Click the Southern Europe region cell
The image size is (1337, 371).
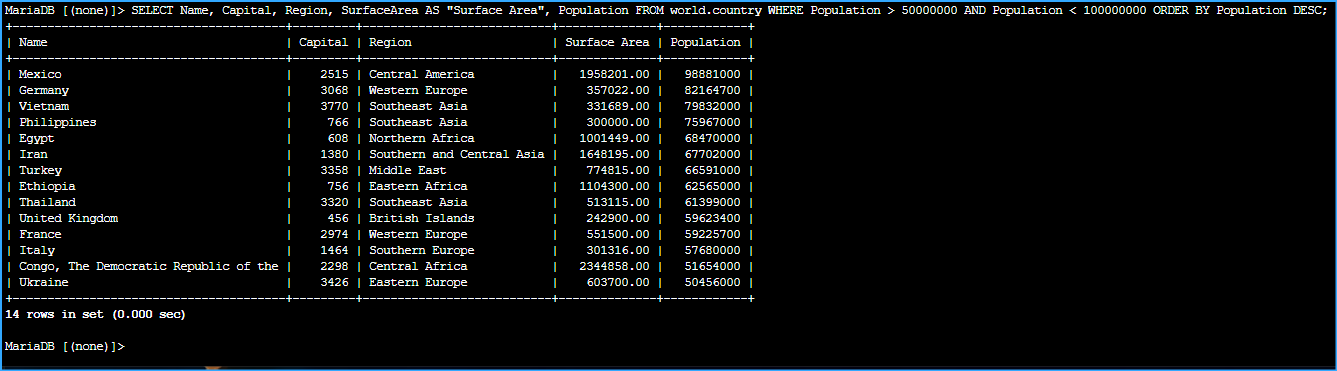pos(422,251)
